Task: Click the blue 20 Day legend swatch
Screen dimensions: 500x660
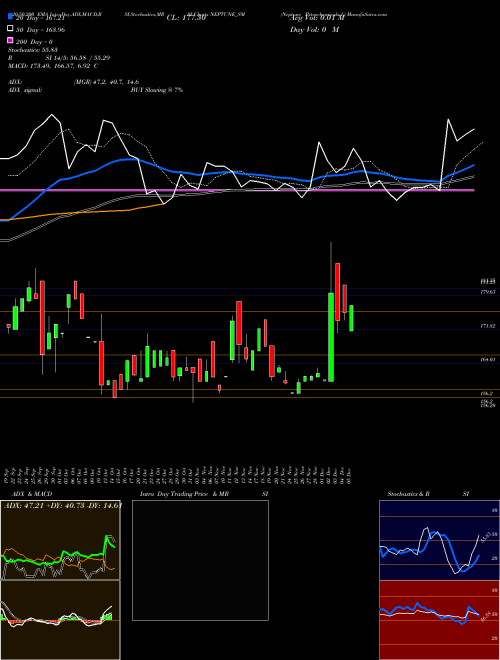Action: point(10,17)
